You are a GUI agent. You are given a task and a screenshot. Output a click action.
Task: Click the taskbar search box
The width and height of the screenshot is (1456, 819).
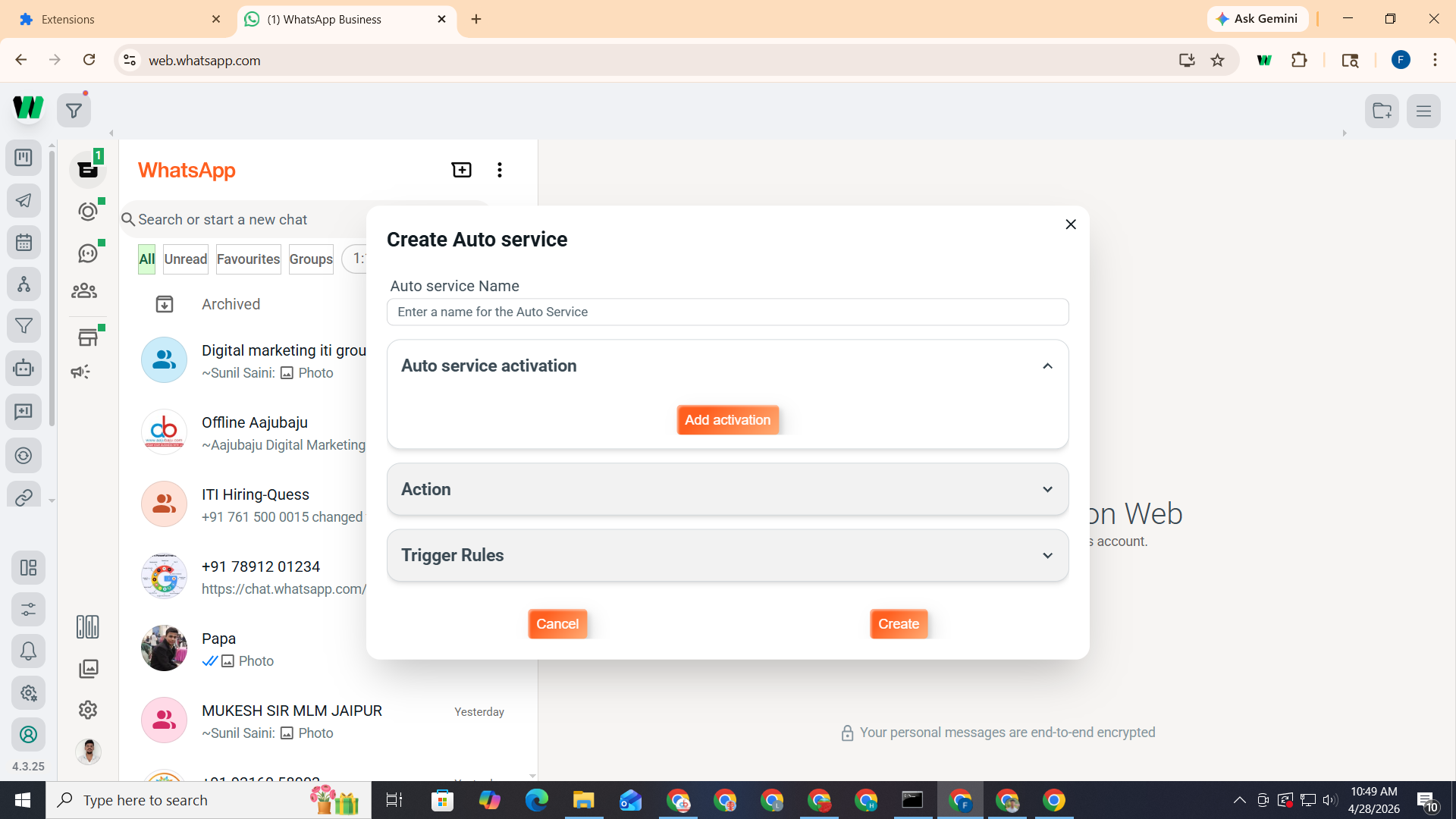(x=209, y=800)
